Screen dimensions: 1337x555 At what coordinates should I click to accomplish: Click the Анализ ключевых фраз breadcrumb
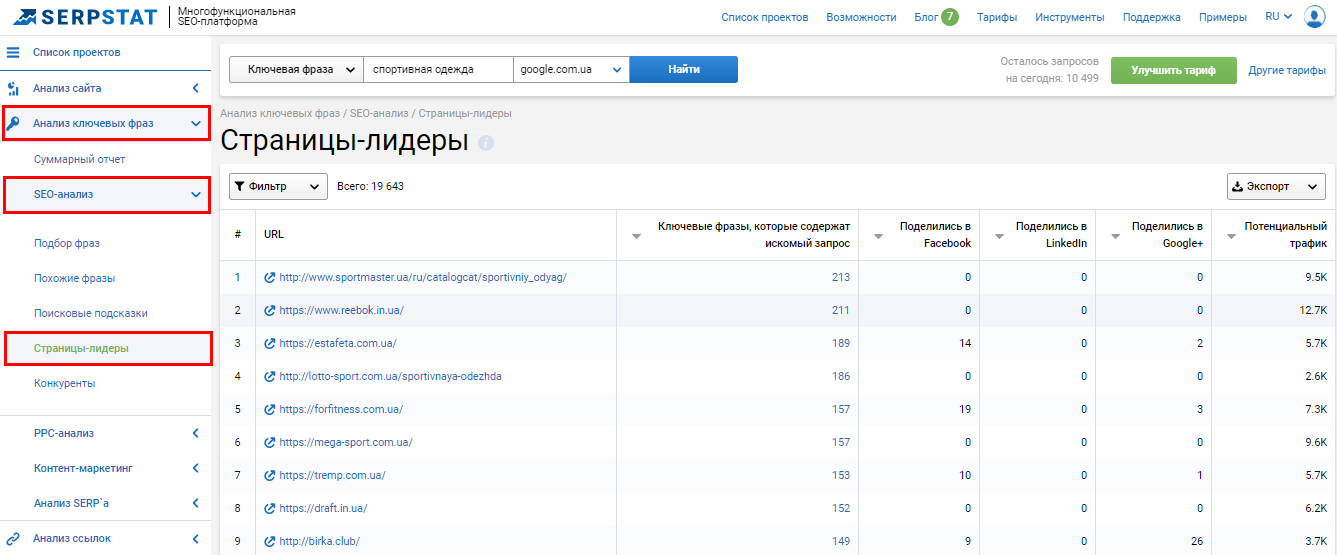(x=280, y=113)
